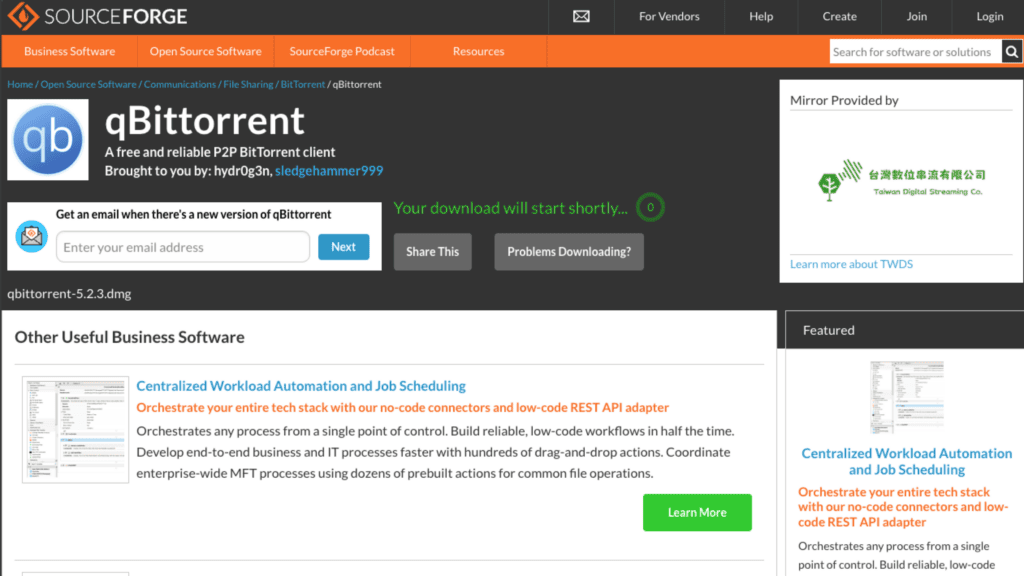Click Login in the header
The image size is (1024, 576).
[x=989, y=16]
